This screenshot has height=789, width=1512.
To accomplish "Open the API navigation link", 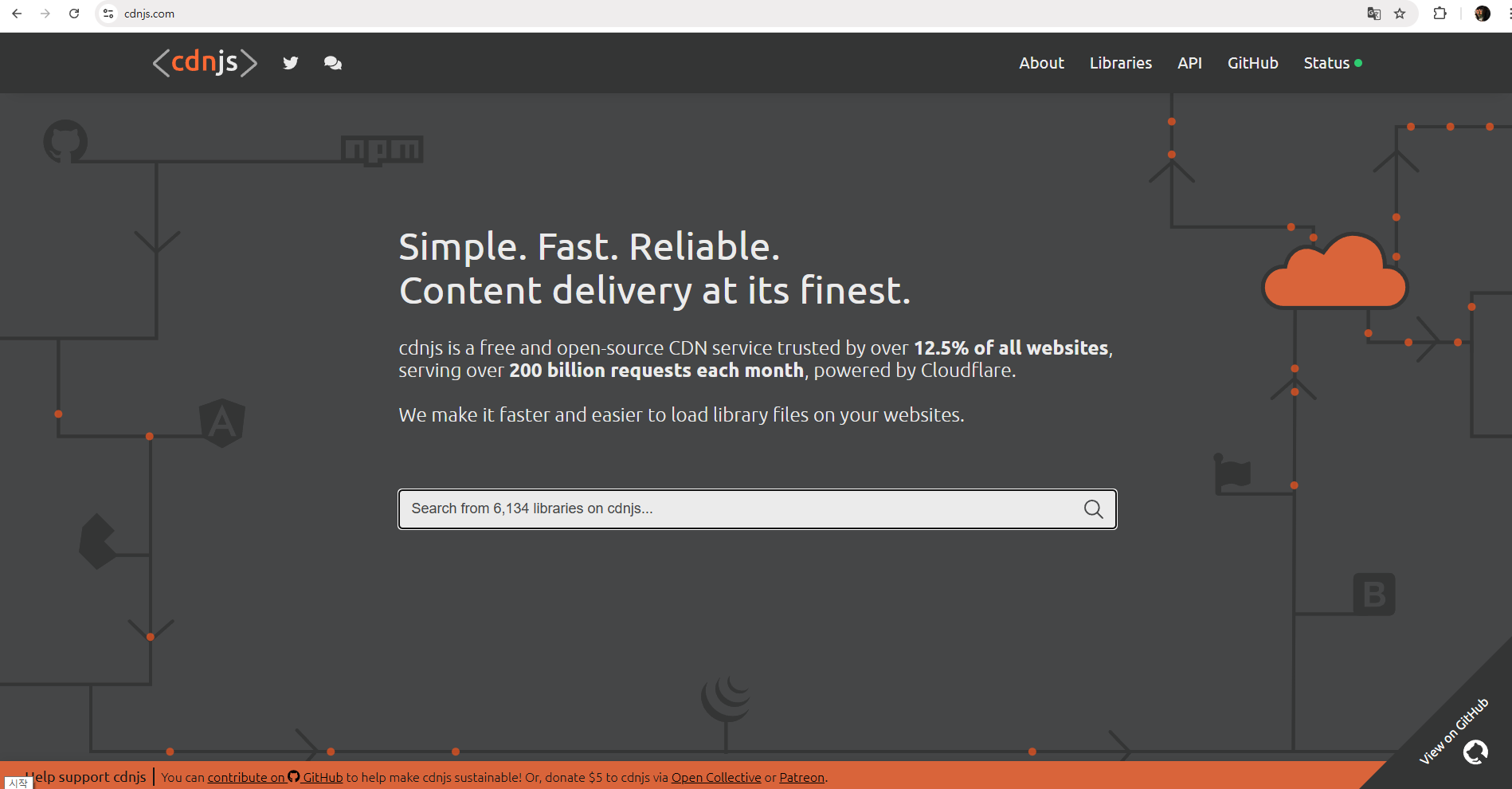I will pos(1189,63).
